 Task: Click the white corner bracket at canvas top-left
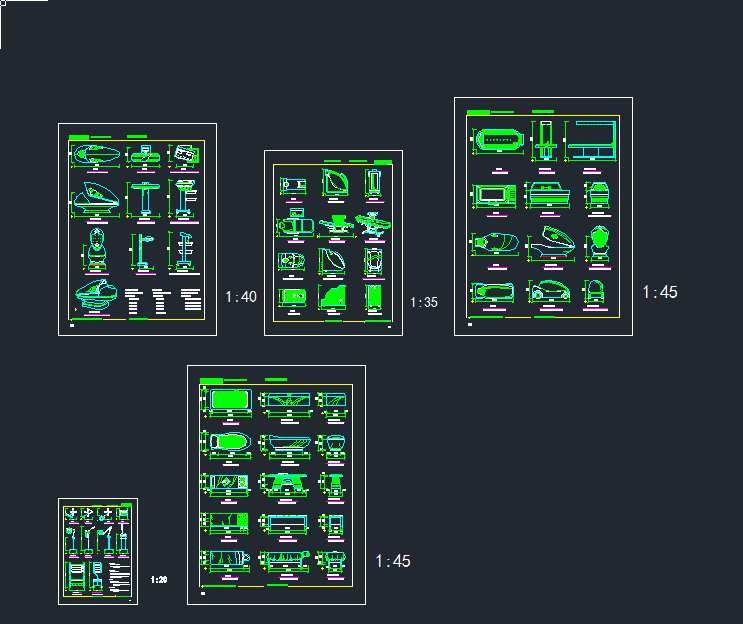pyautogui.click(x=4, y=5)
